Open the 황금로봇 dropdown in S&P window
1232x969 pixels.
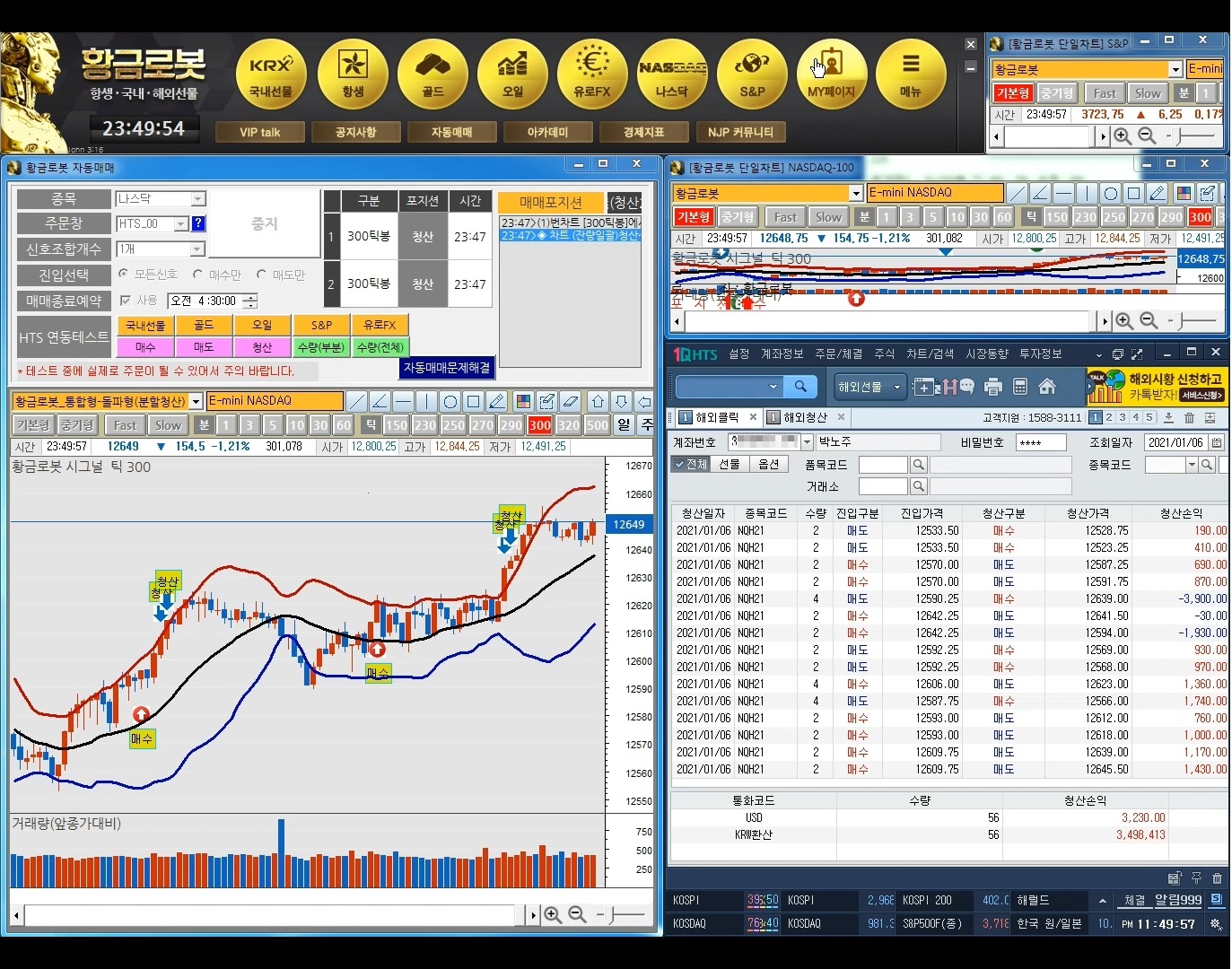click(x=1175, y=69)
